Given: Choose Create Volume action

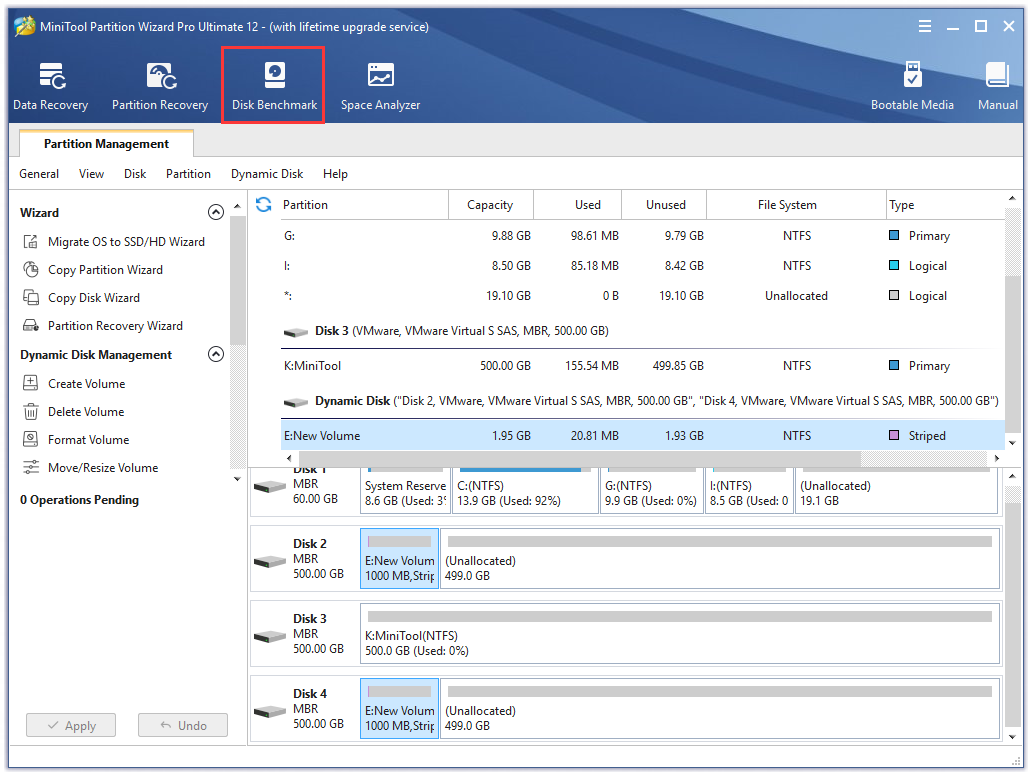Looking at the screenshot, I should coord(73,383).
